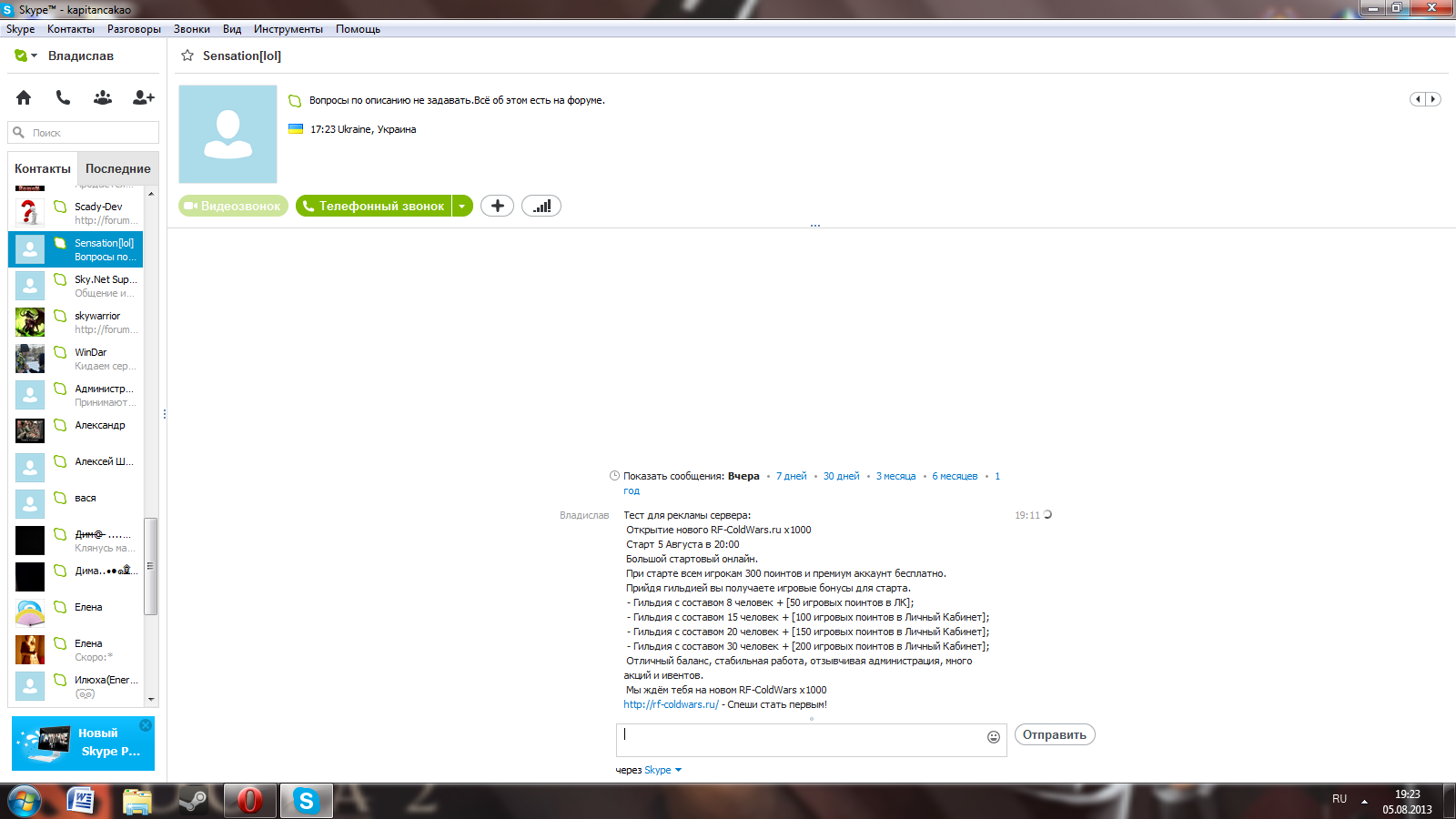Start a Телефонный звонок call
The height and width of the screenshot is (819, 1456).
[x=374, y=207]
